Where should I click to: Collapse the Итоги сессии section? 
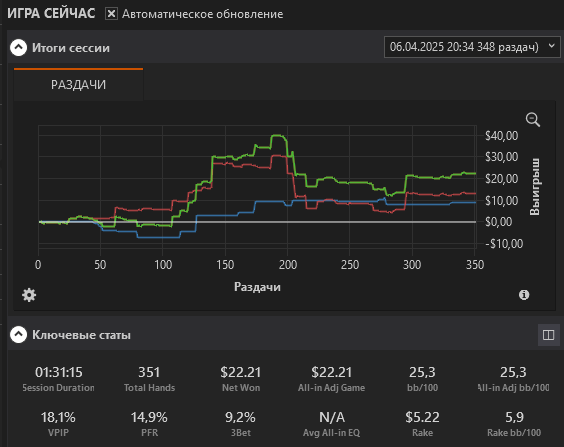tap(18, 47)
